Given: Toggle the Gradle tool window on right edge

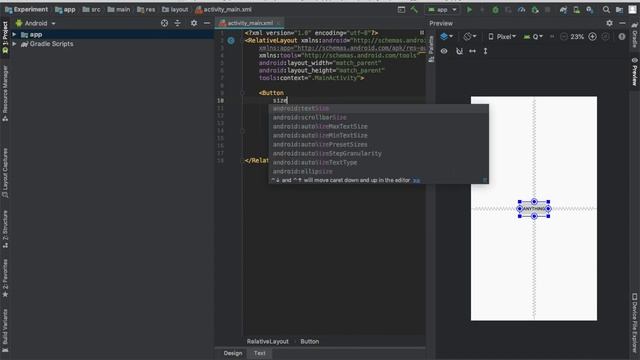Looking at the screenshot, I should coord(635,35).
